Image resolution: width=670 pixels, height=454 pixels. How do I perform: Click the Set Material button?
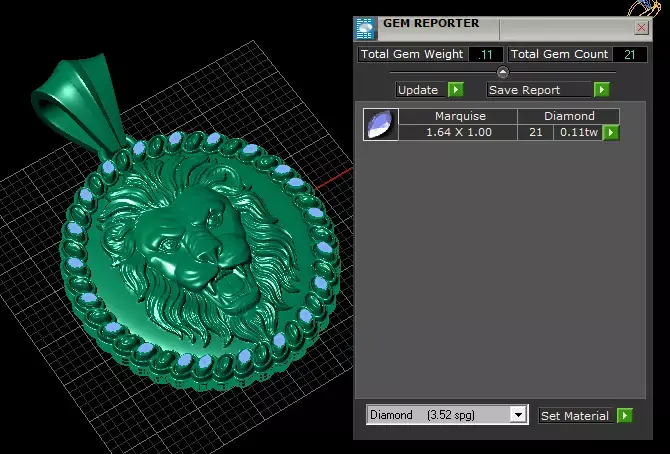(x=575, y=416)
